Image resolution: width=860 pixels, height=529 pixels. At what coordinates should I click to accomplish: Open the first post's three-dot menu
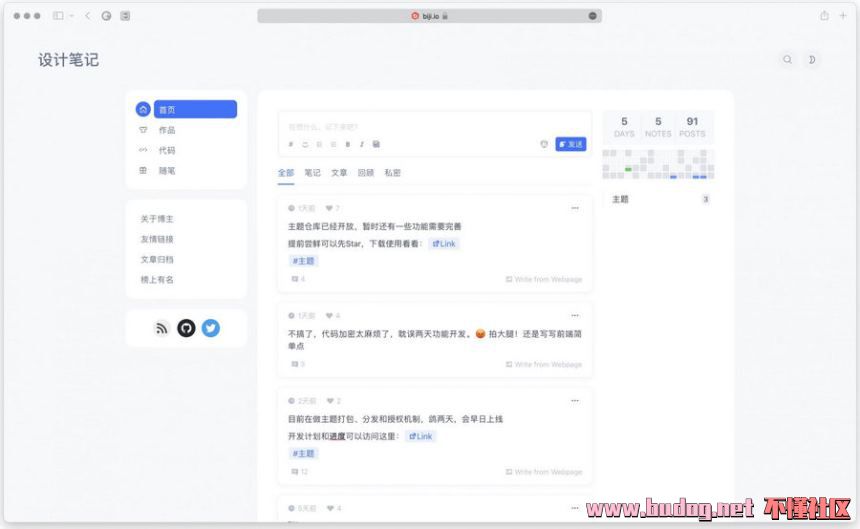(574, 208)
